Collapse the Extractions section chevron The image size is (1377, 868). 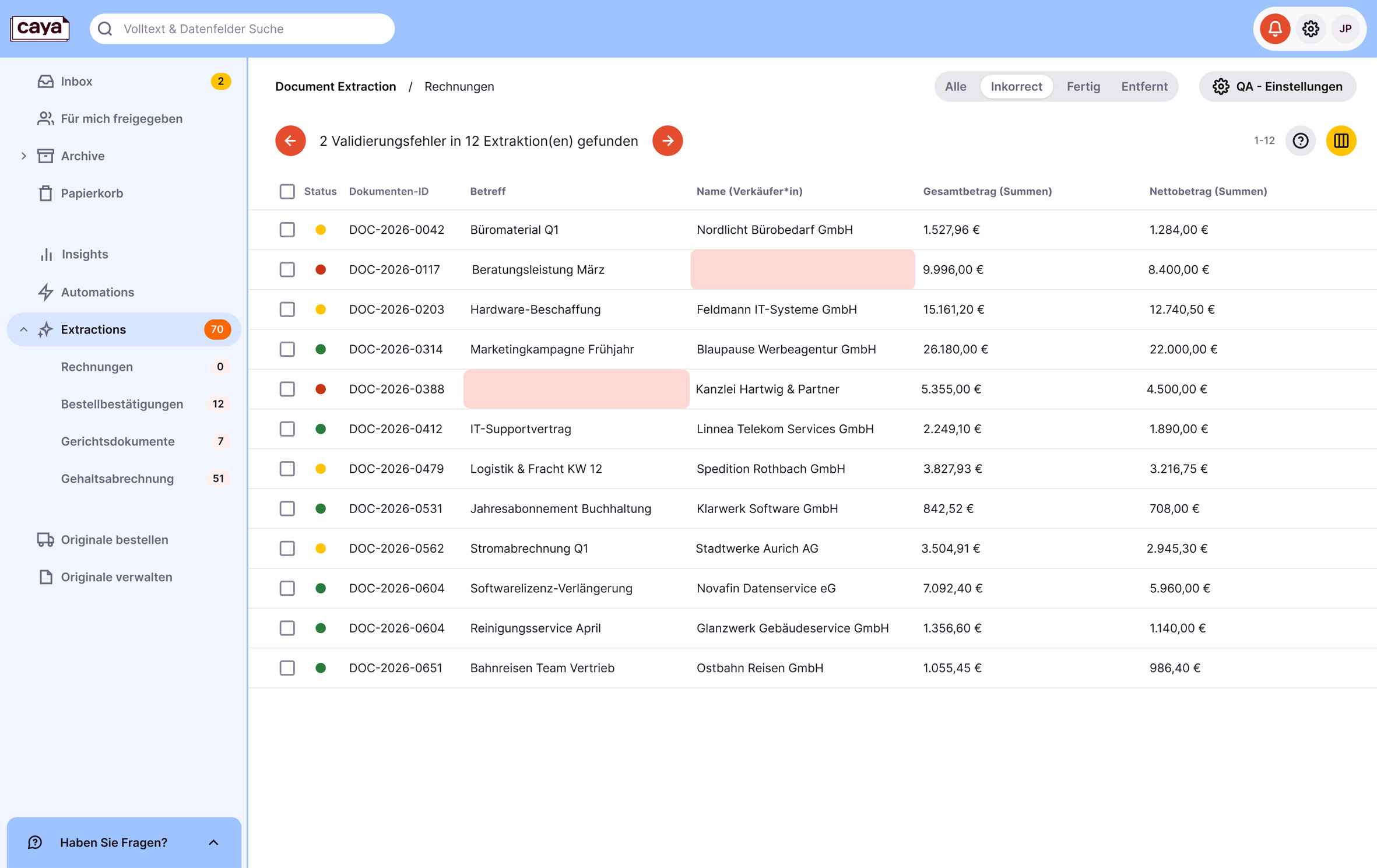coord(23,329)
